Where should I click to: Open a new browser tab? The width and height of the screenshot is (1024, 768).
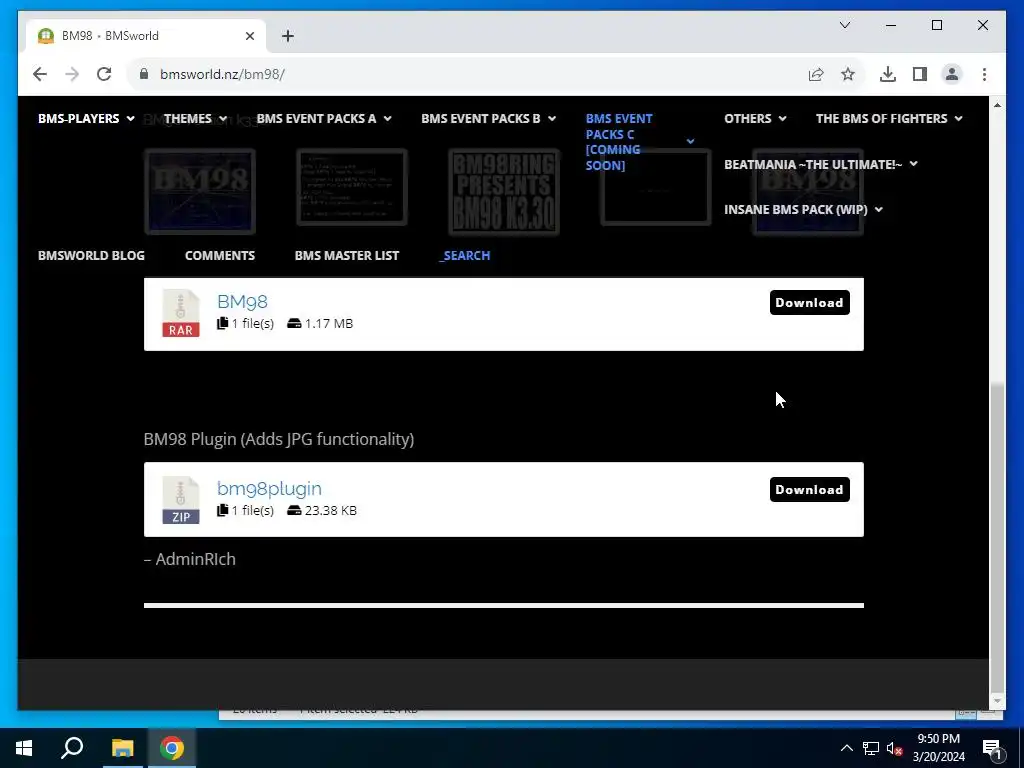point(288,36)
